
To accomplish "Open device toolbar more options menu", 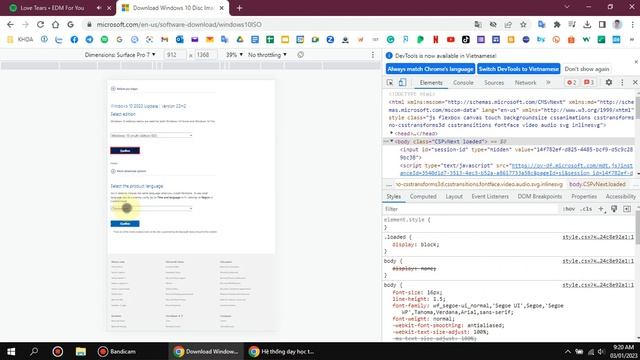I will coord(373,55).
